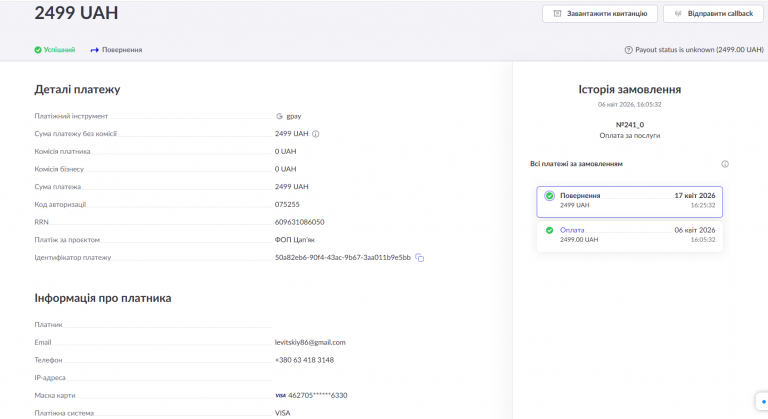
Task: Select the Повернення 17 квіт 2026 card
Action: [x=629, y=201]
